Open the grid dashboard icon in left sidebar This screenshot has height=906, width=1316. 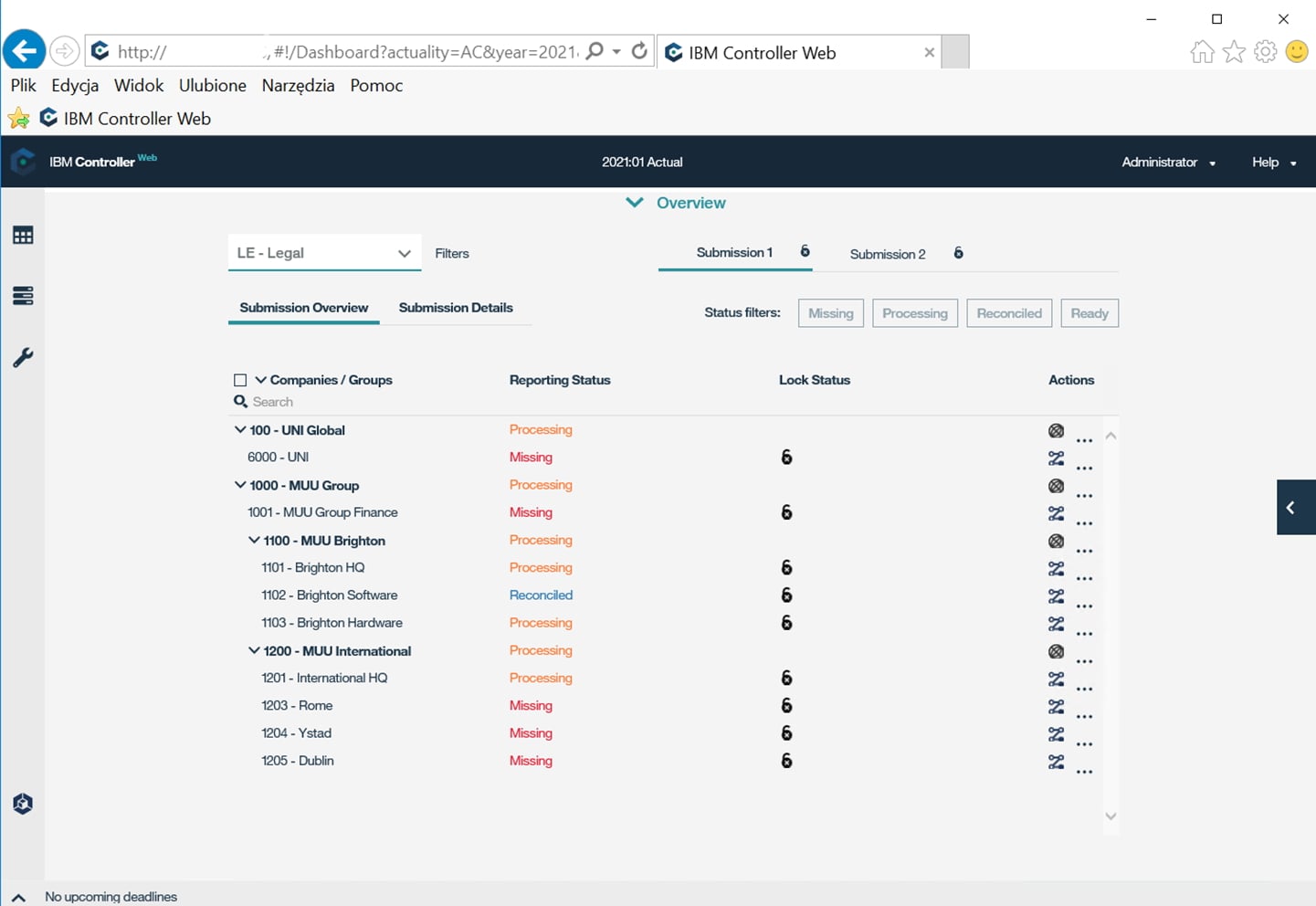tap(23, 236)
